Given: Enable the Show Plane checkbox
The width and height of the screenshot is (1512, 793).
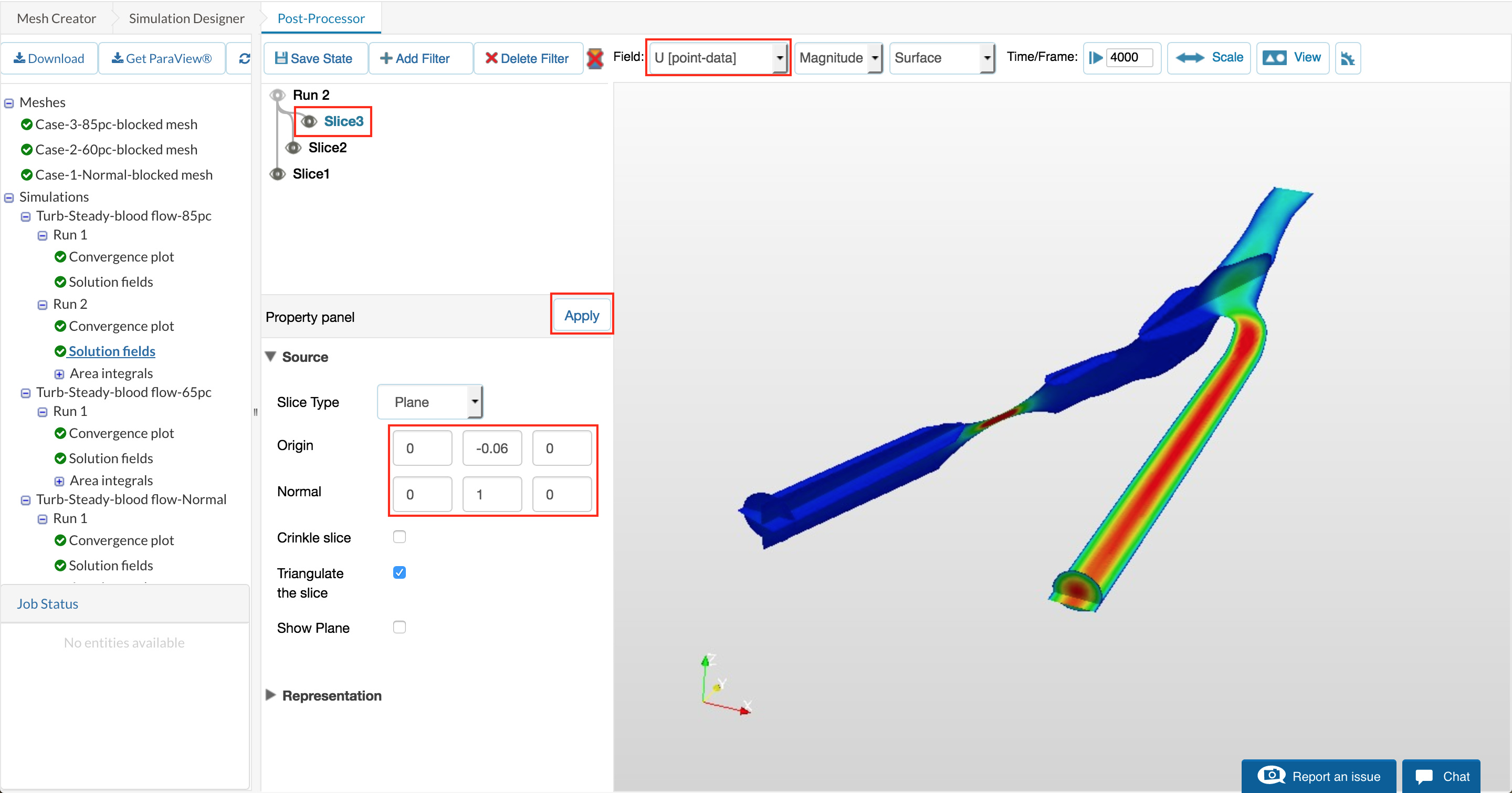Looking at the screenshot, I should point(400,627).
